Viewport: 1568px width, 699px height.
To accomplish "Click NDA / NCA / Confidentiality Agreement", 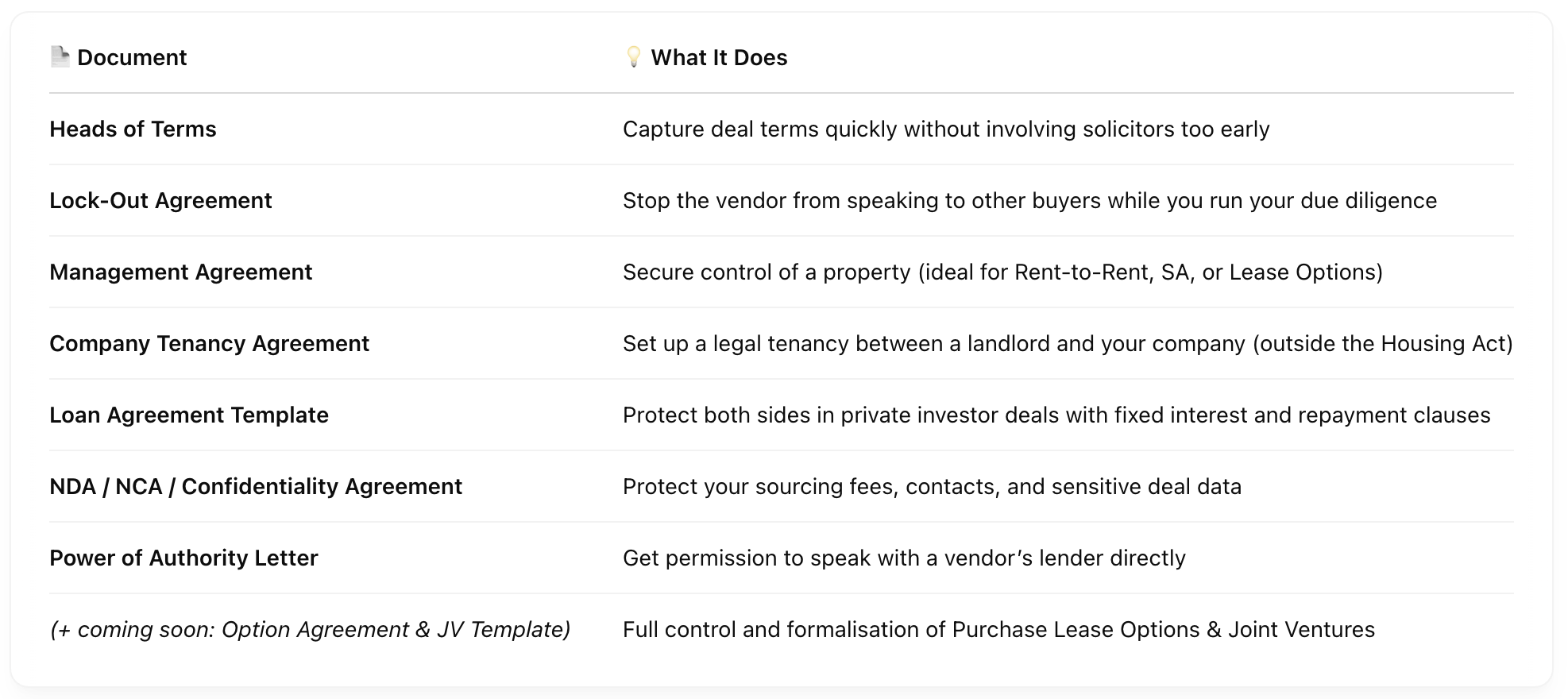I will (x=256, y=487).
